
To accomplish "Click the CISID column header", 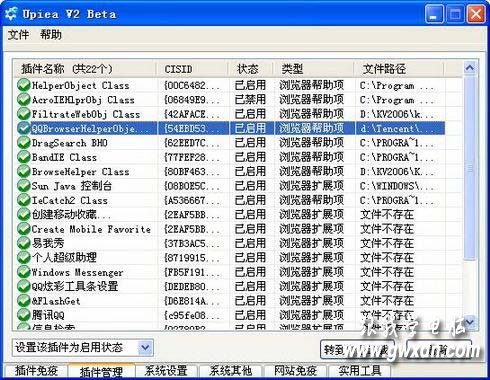I will tap(178, 69).
